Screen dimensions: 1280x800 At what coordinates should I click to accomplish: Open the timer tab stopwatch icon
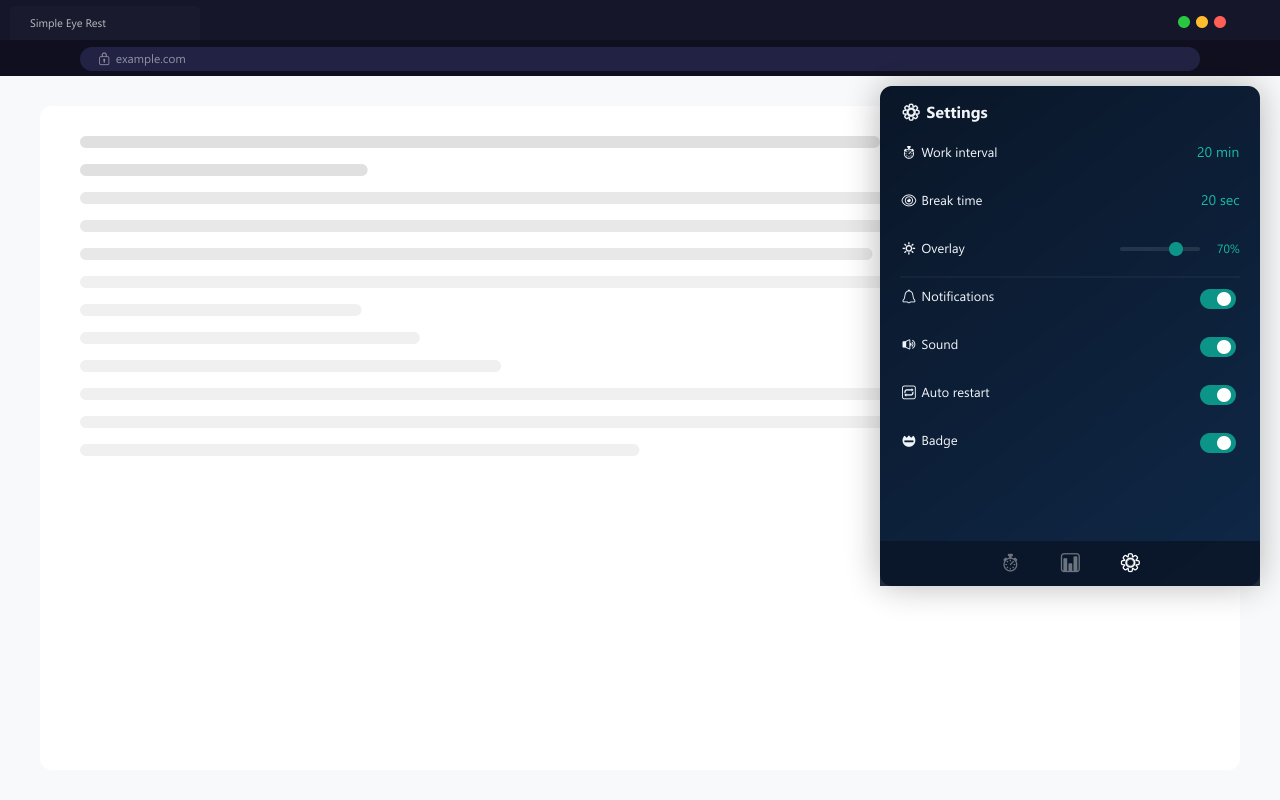pyautogui.click(x=1010, y=563)
